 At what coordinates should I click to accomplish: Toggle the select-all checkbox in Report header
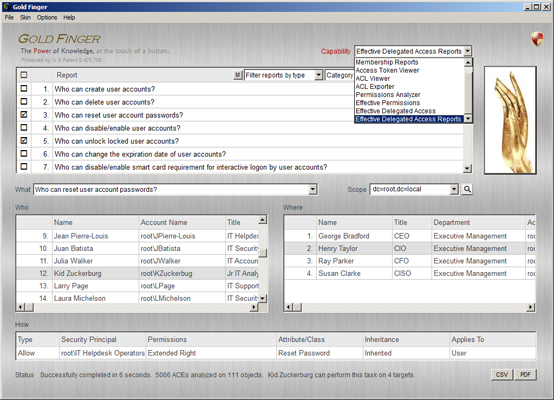click(24, 75)
